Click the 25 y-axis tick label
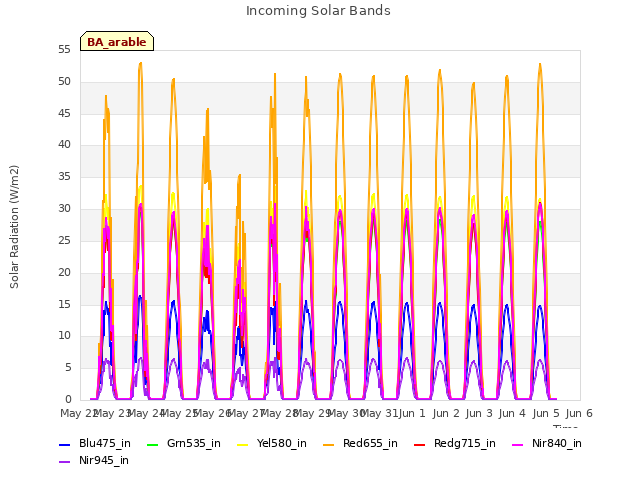640x480 pixels. [64, 240]
